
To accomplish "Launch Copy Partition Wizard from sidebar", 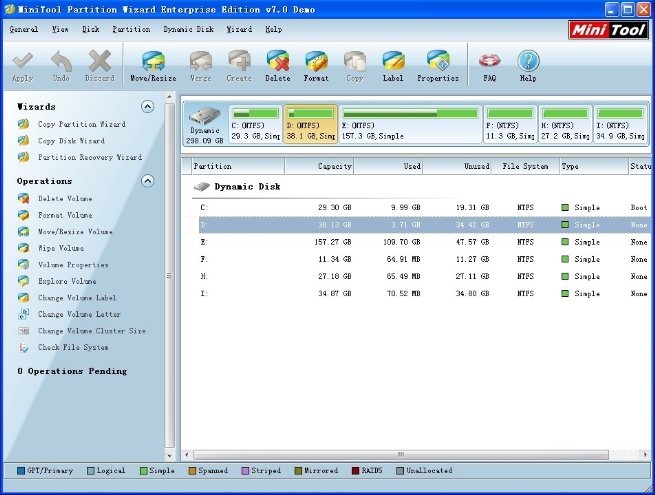I will [x=81, y=124].
